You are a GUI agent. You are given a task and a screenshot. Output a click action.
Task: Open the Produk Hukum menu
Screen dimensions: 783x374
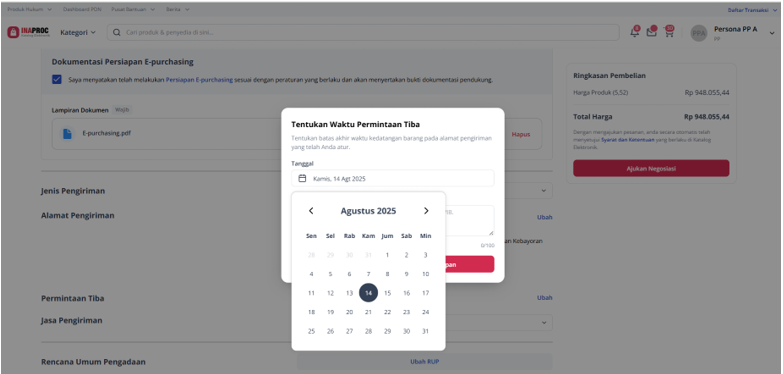(x=29, y=9)
